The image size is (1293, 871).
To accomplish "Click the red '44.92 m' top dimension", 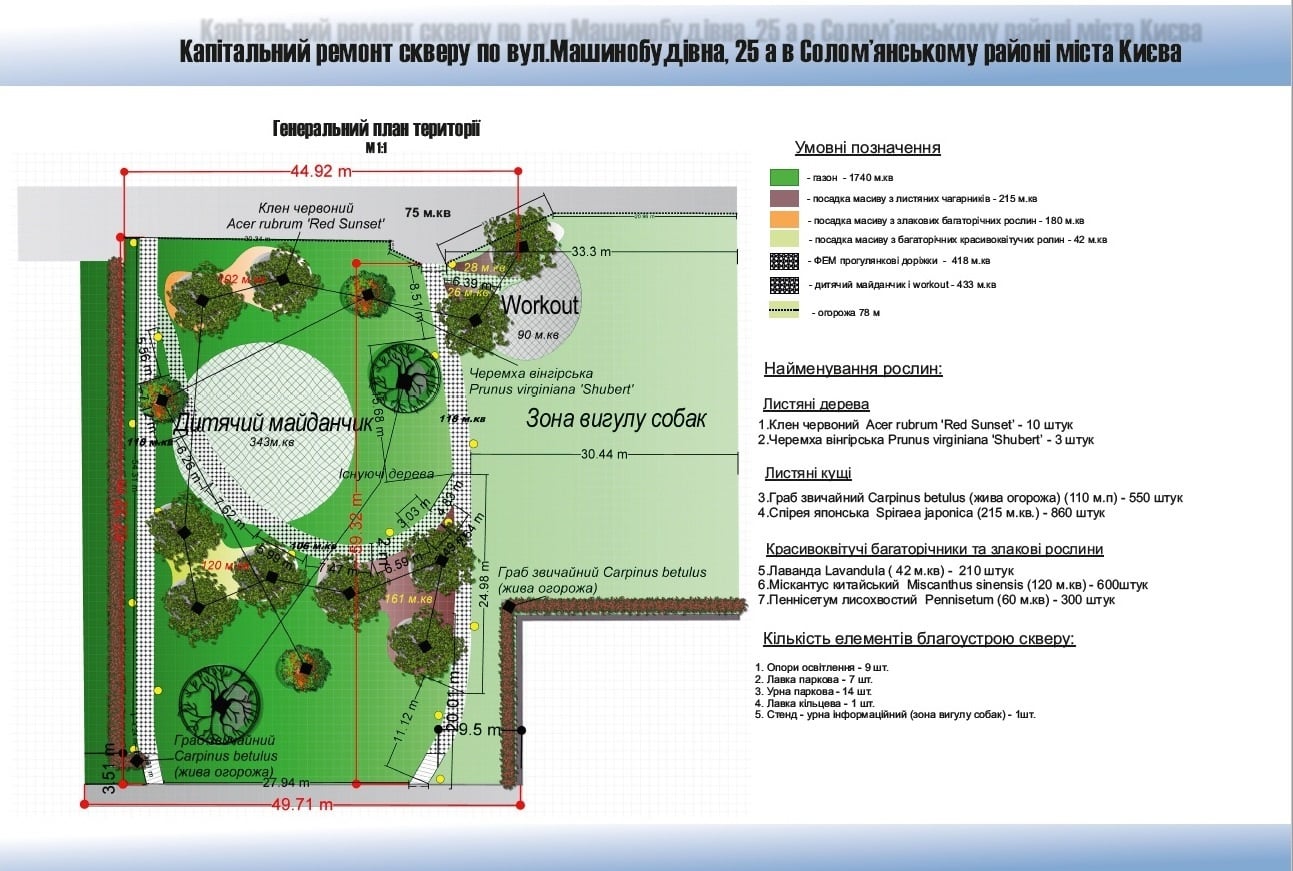I will [x=321, y=171].
